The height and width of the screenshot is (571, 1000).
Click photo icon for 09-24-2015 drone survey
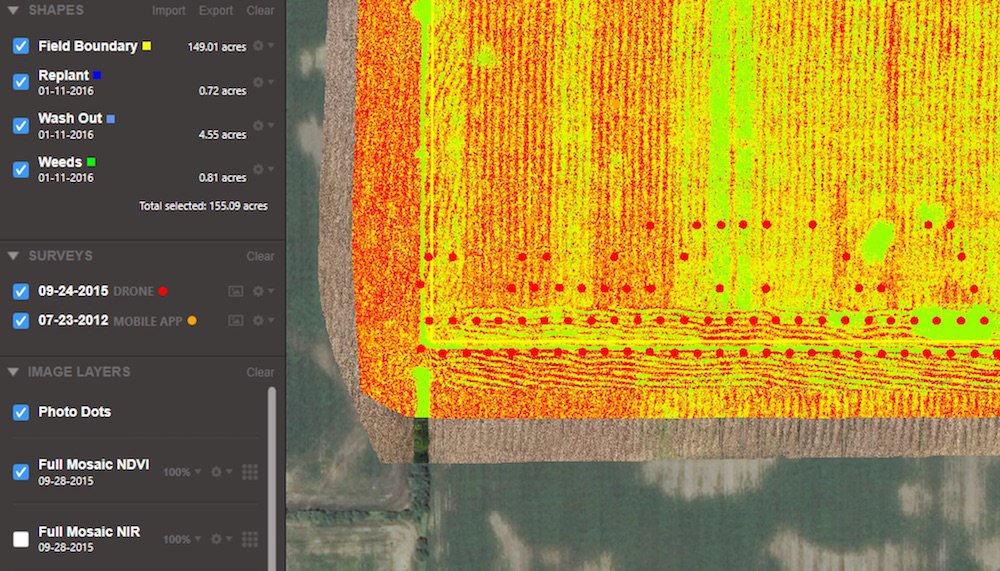click(236, 291)
